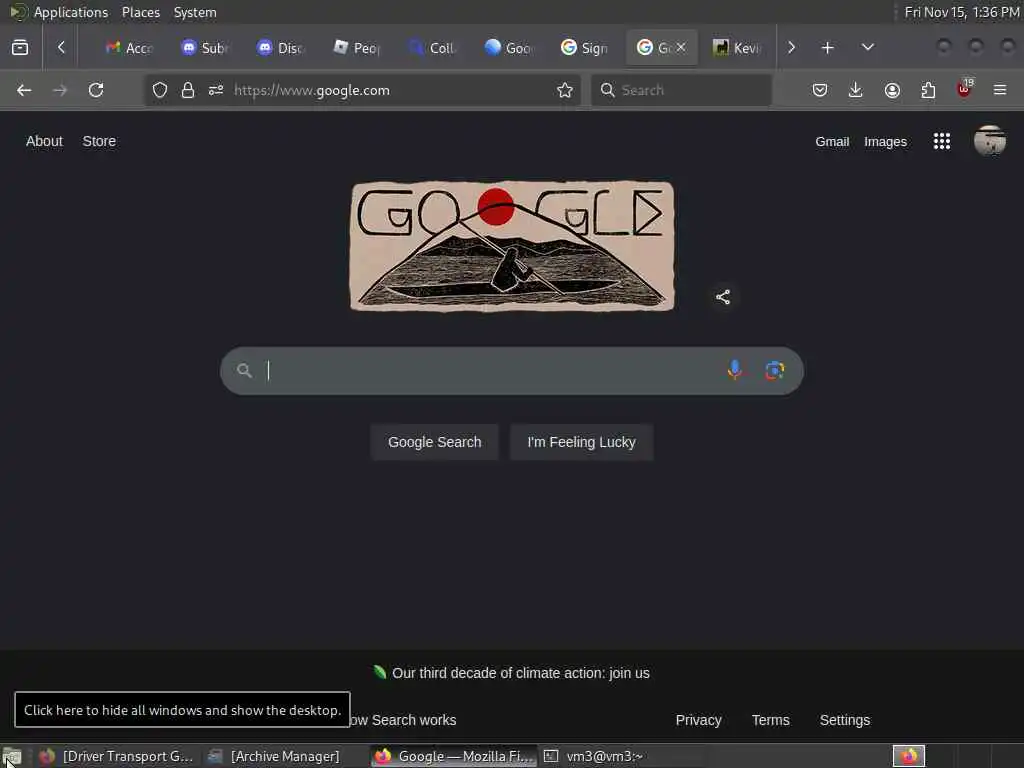1024x768 pixels.
Task: Click the Google Search button
Action: [x=434, y=442]
